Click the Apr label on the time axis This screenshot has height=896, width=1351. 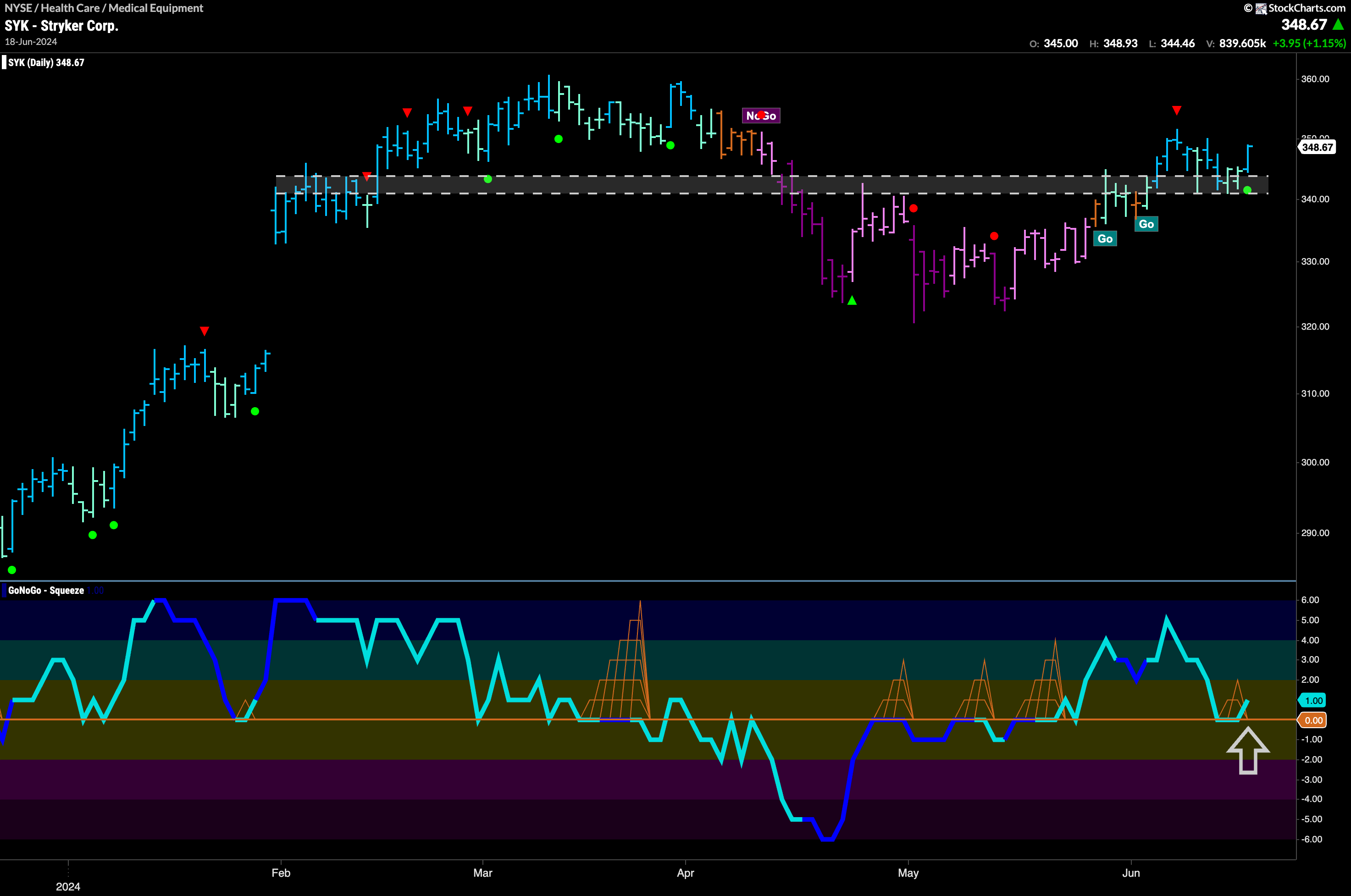click(685, 873)
